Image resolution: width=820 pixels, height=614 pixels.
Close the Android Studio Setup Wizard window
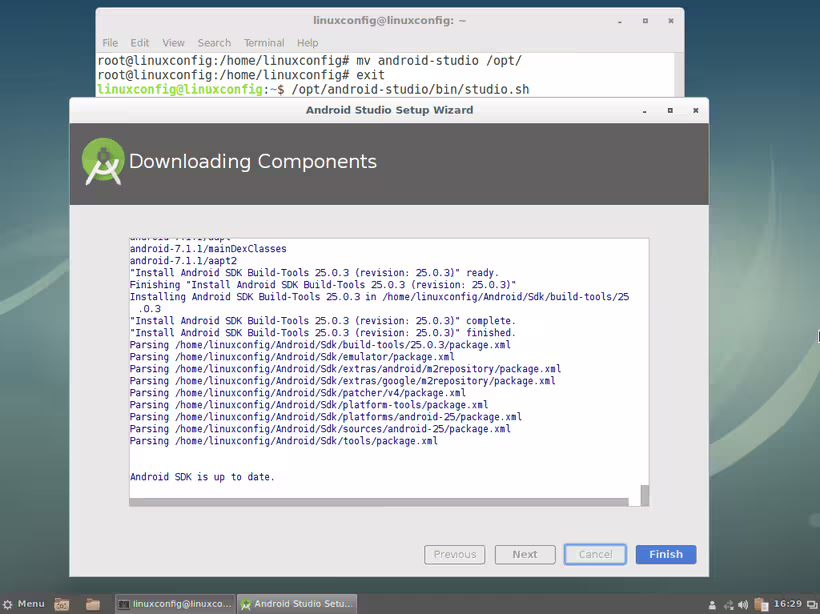(x=696, y=111)
